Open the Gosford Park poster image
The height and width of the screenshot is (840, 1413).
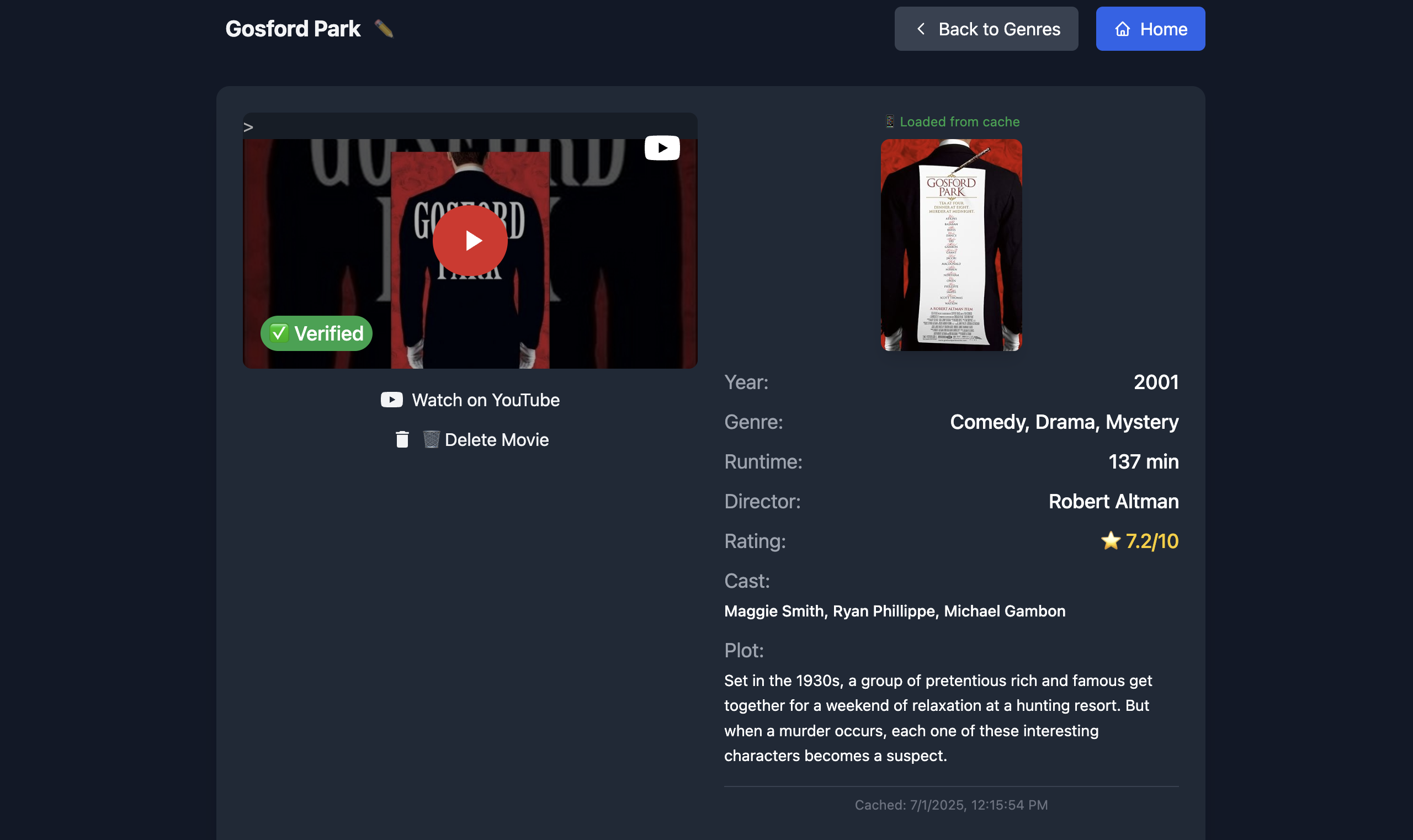tap(951, 244)
